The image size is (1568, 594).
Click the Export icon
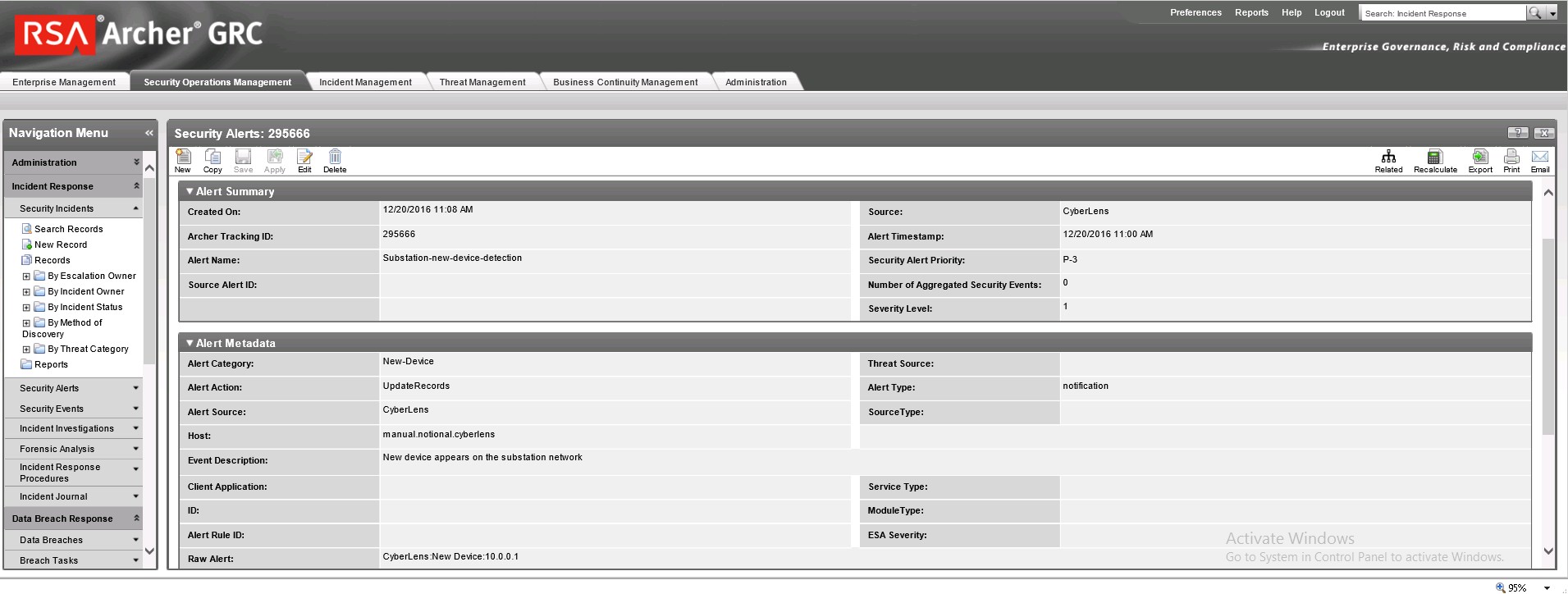click(1480, 161)
